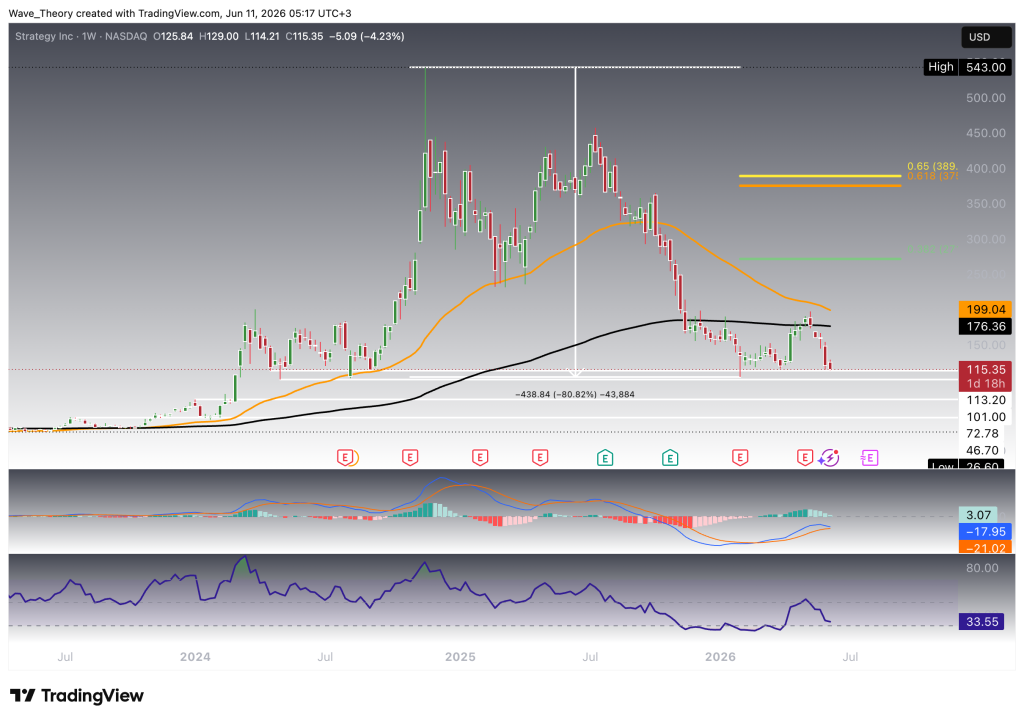Viewport: 1024px width, 721px height.
Task: Click the blue MACD value −17.95
Action: coord(985,532)
